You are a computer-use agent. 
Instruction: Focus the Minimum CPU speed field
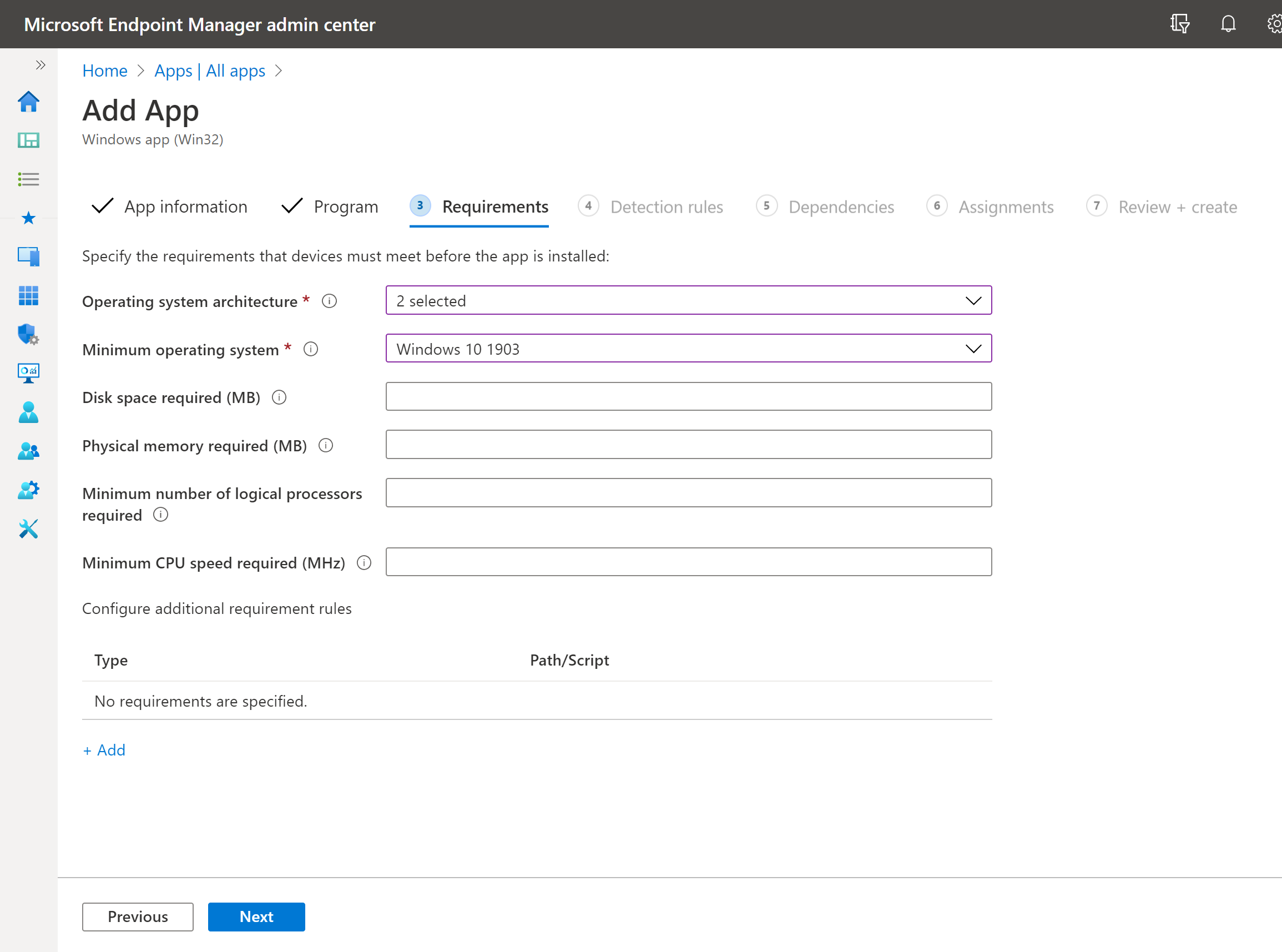pyautogui.click(x=689, y=562)
